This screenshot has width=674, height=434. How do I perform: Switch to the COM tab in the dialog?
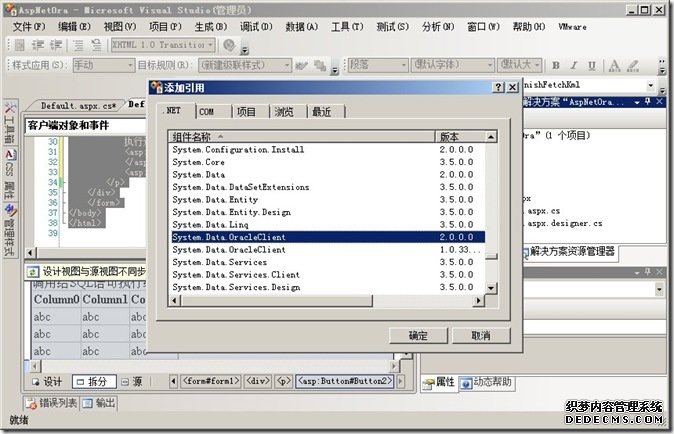coord(206,112)
